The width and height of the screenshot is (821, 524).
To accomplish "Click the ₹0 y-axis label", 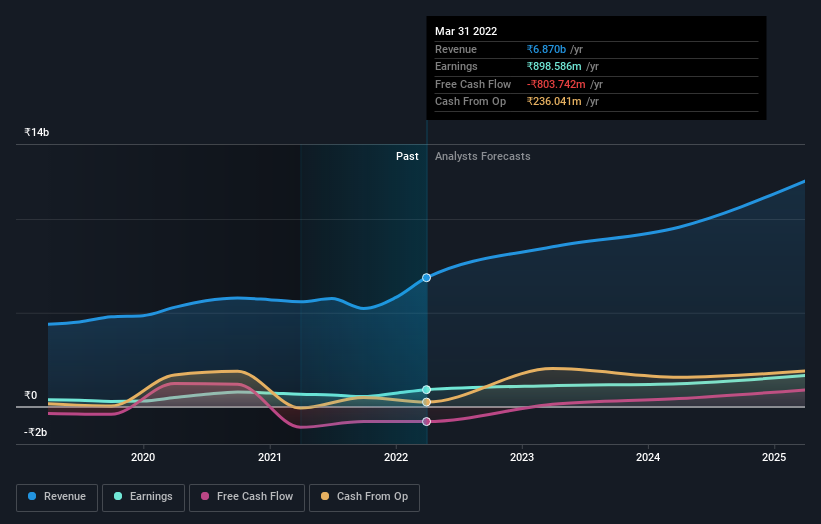I will [x=31, y=395].
